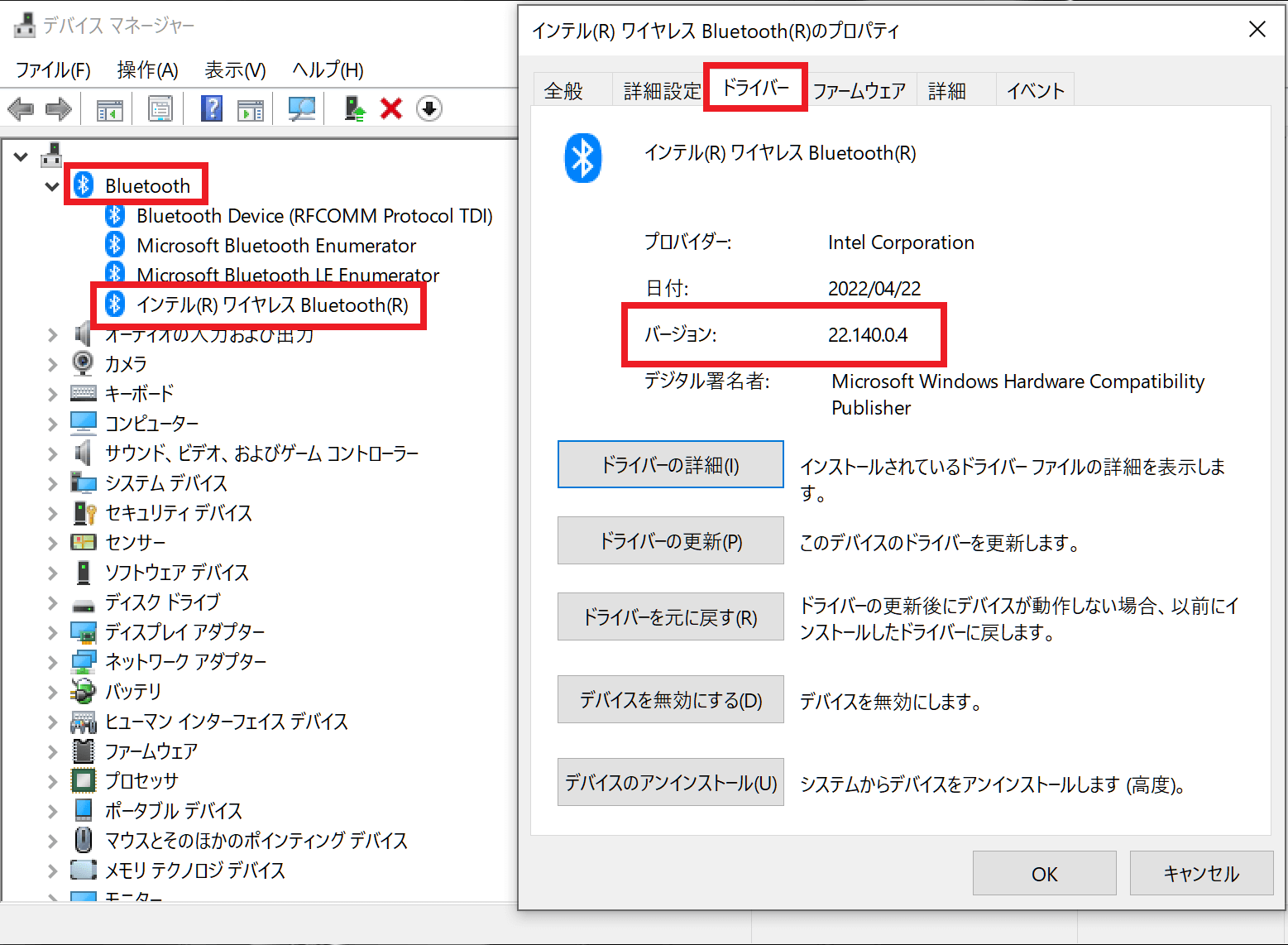Click the mouse pointing device icon
Viewport: 1288px width, 945px height.
click(x=84, y=840)
